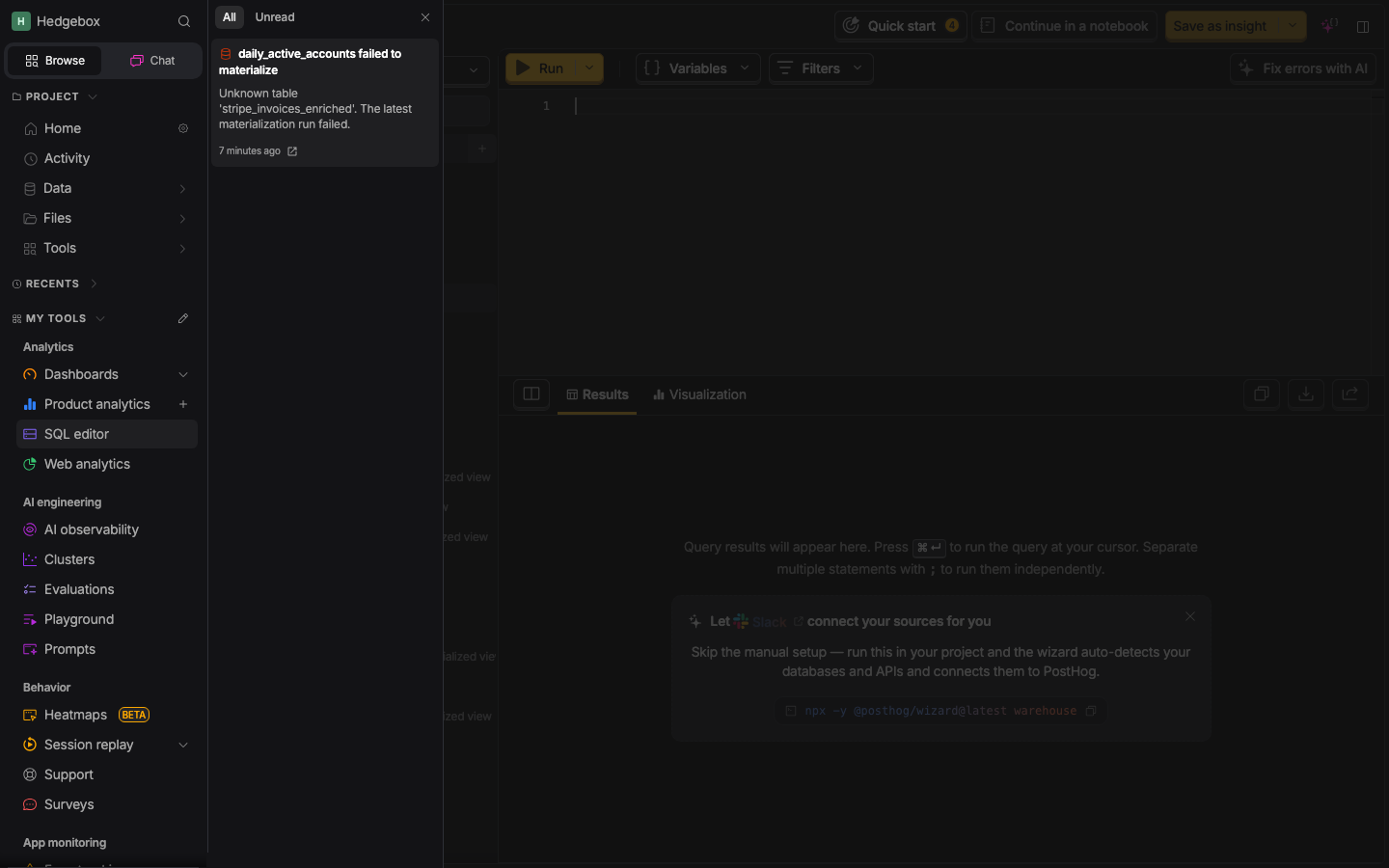
Task: Switch to the Visualization tab
Action: tap(699, 394)
